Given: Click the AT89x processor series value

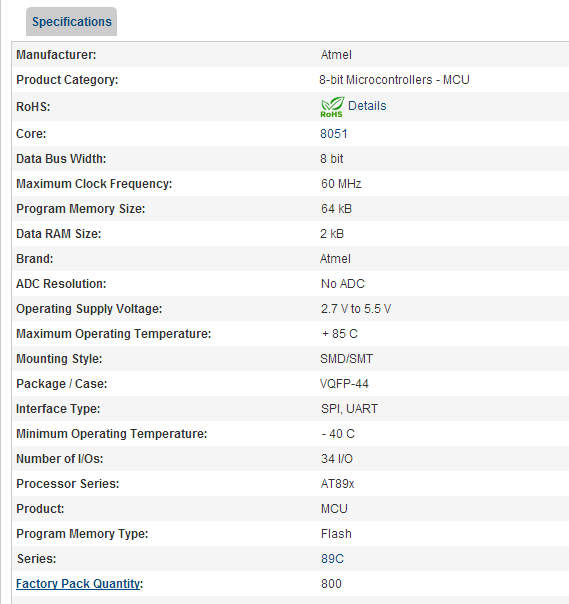Looking at the screenshot, I should coord(337,484).
